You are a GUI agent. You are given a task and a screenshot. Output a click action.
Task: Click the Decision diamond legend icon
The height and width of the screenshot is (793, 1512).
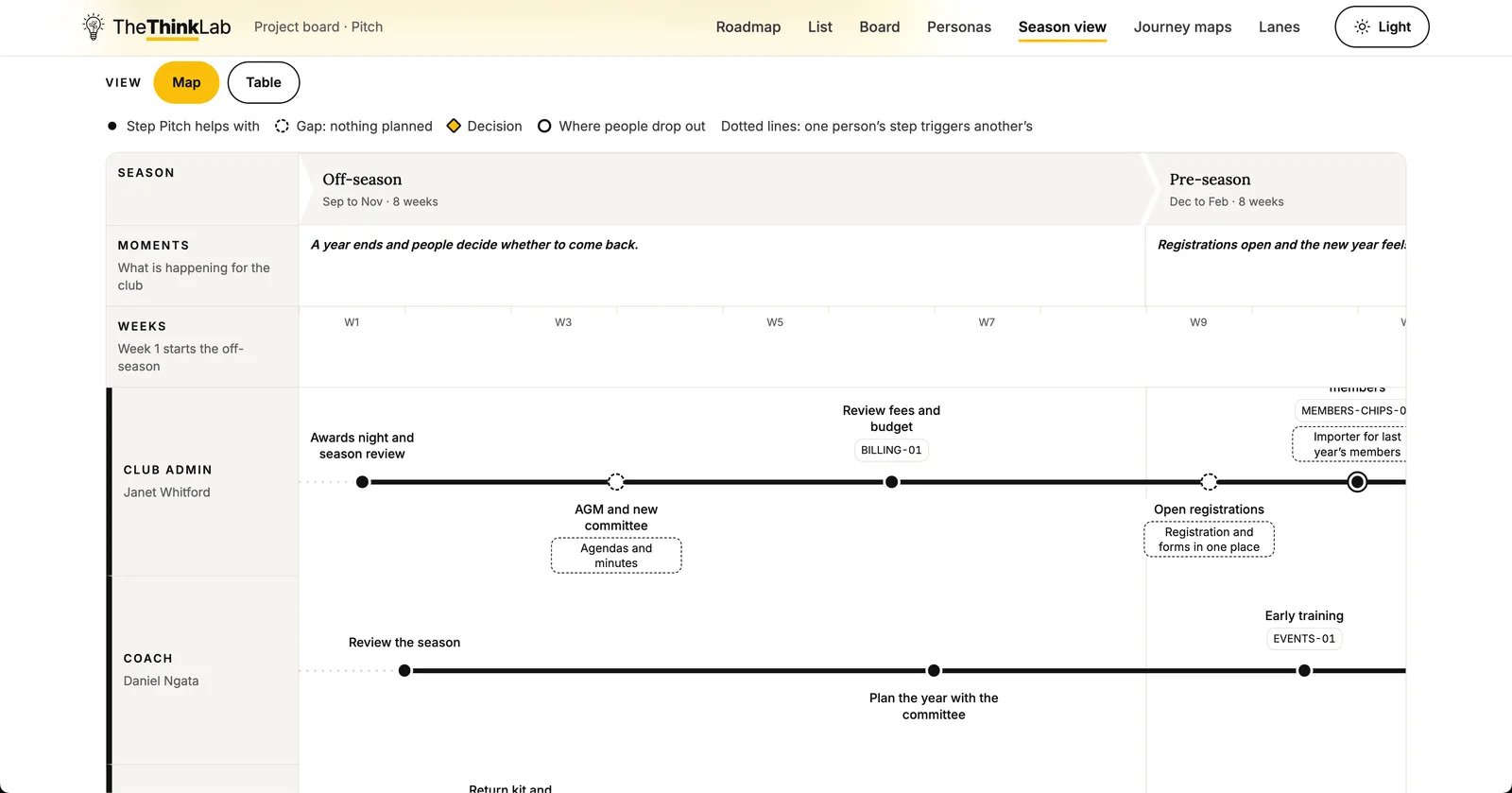[x=454, y=126]
